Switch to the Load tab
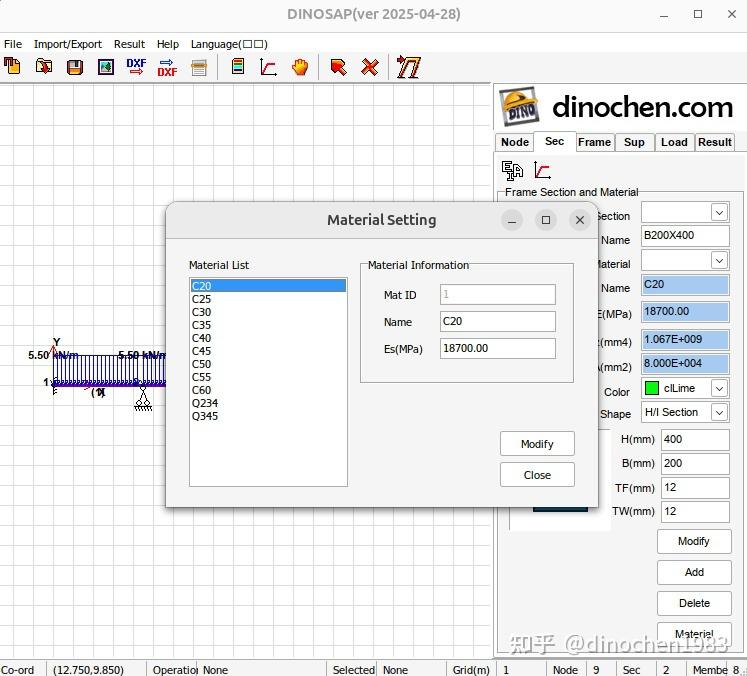The height and width of the screenshot is (676, 747). (x=674, y=142)
